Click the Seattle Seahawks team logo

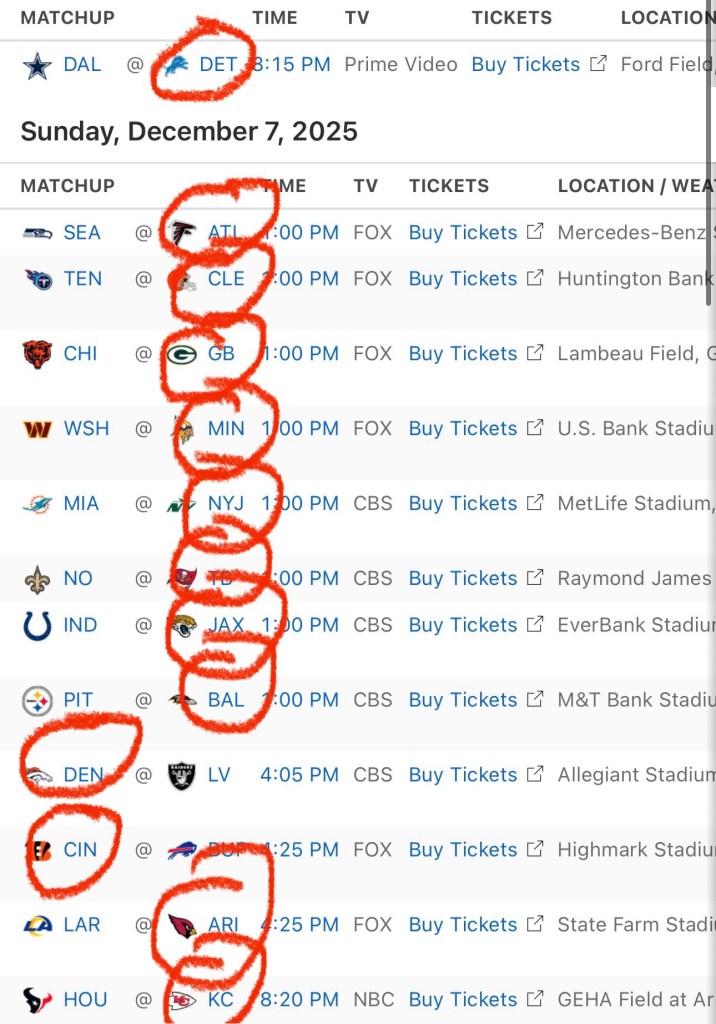(x=37, y=233)
